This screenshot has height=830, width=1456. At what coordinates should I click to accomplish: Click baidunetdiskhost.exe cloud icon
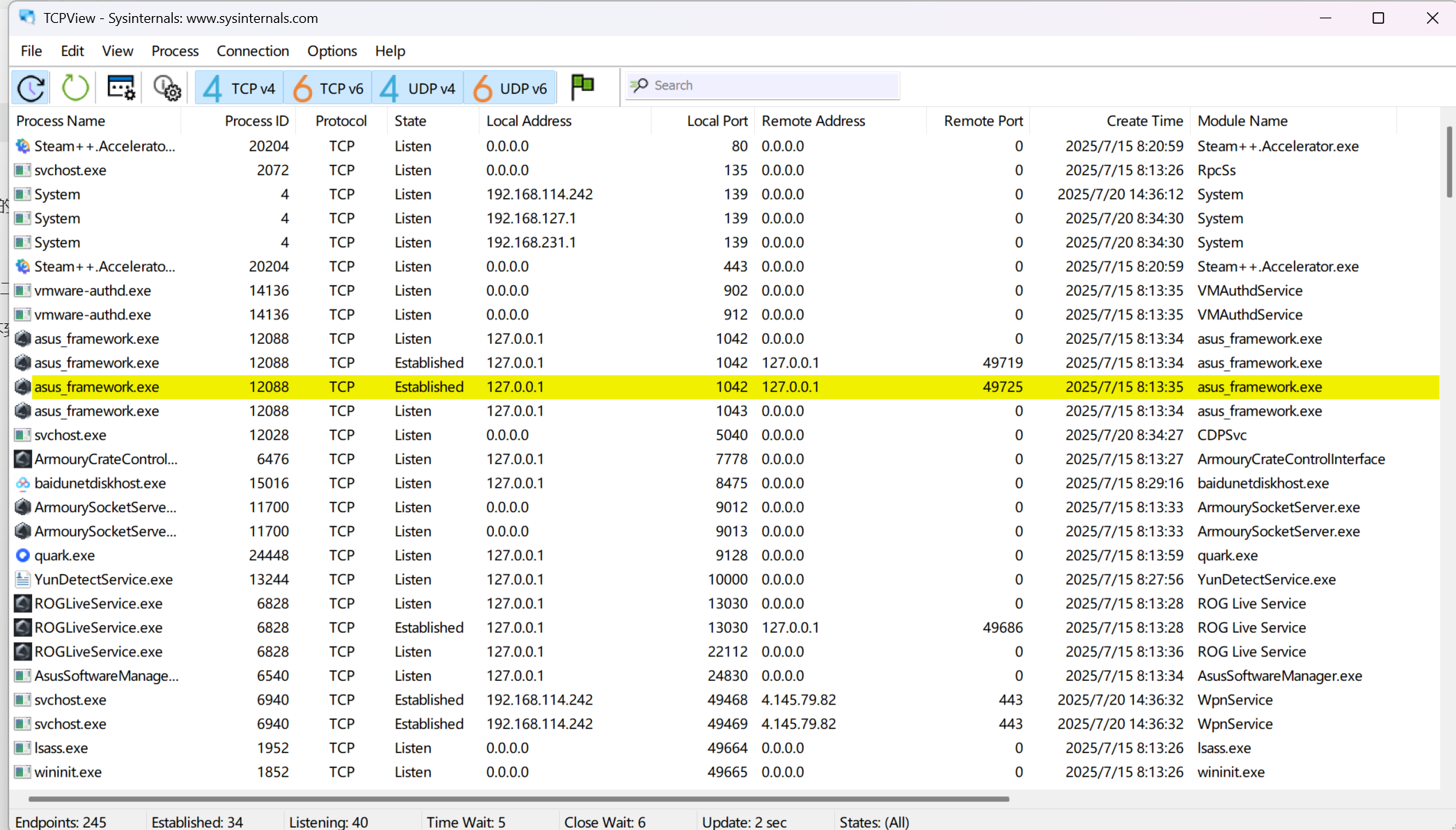(23, 483)
